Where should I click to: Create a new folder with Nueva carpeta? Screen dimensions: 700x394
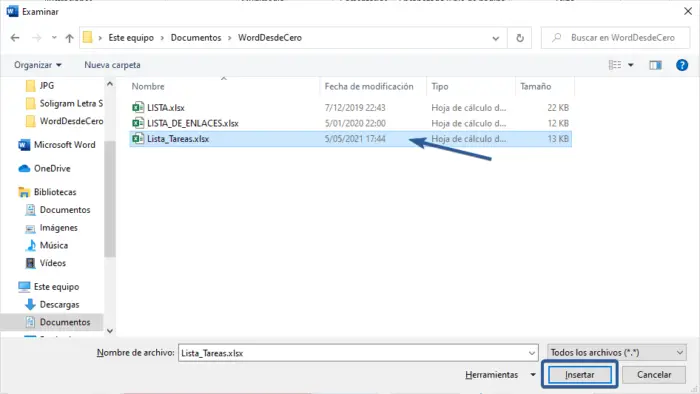click(x=112, y=65)
